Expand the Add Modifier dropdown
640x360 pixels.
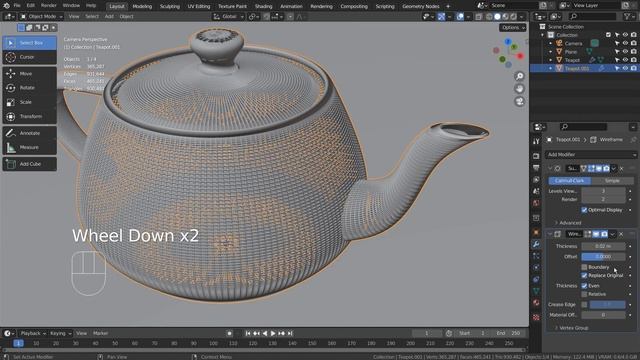pos(591,155)
